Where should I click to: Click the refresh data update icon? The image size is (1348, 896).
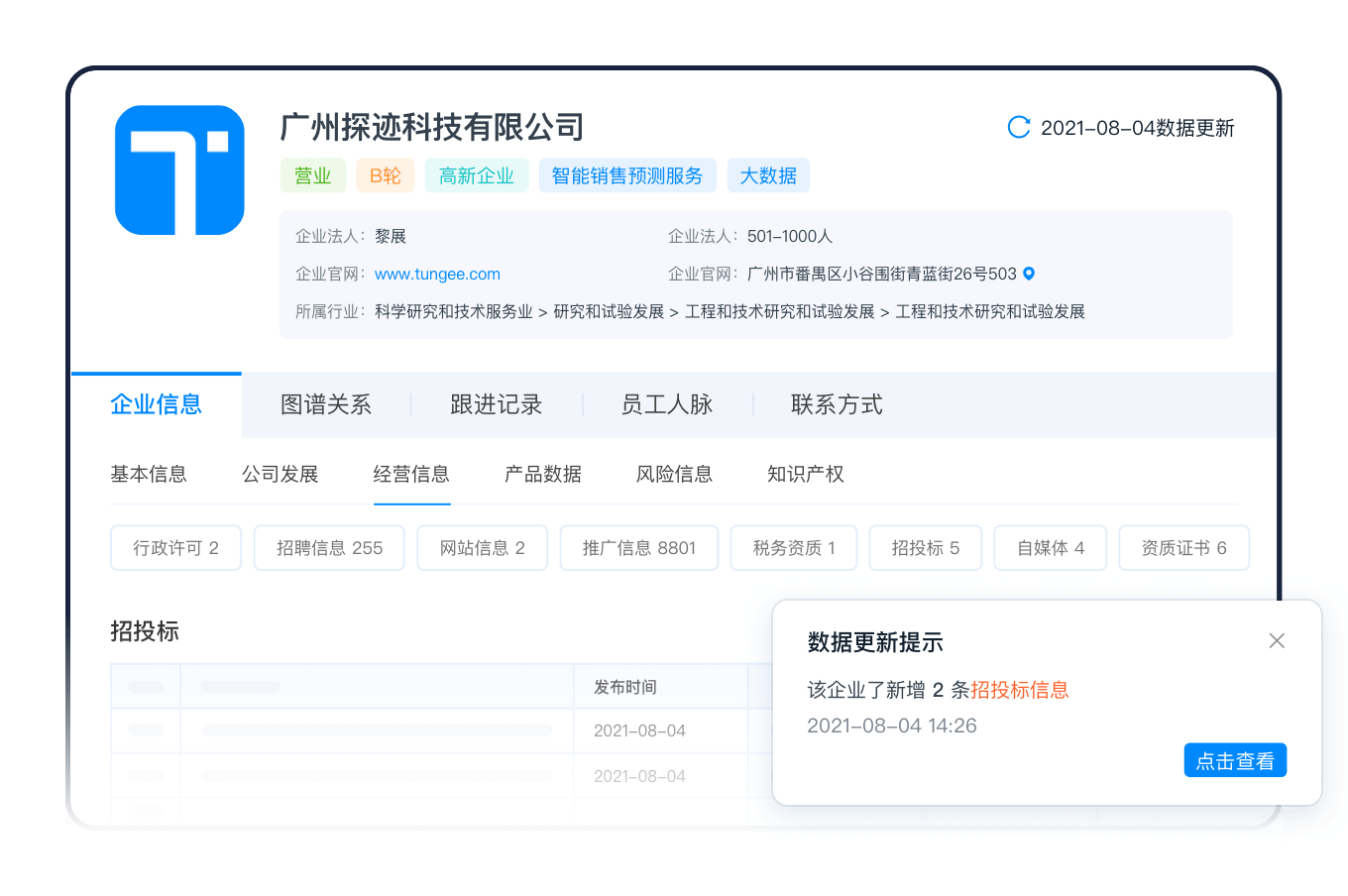tap(1019, 127)
